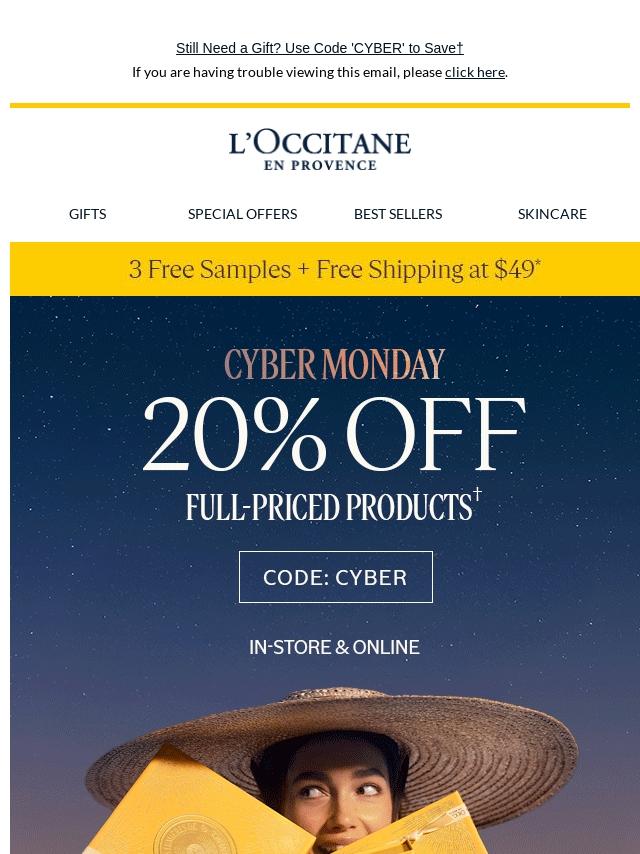
Task: Open the Skincare navigation item
Action: pos(552,214)
